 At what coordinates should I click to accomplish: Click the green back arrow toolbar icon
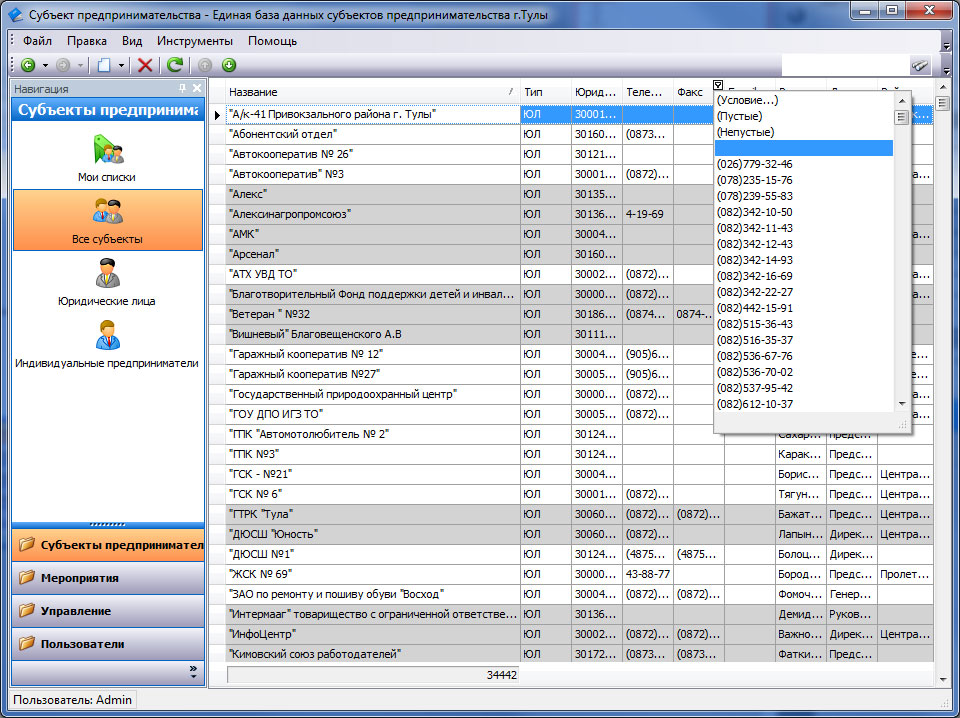[28, 65]
